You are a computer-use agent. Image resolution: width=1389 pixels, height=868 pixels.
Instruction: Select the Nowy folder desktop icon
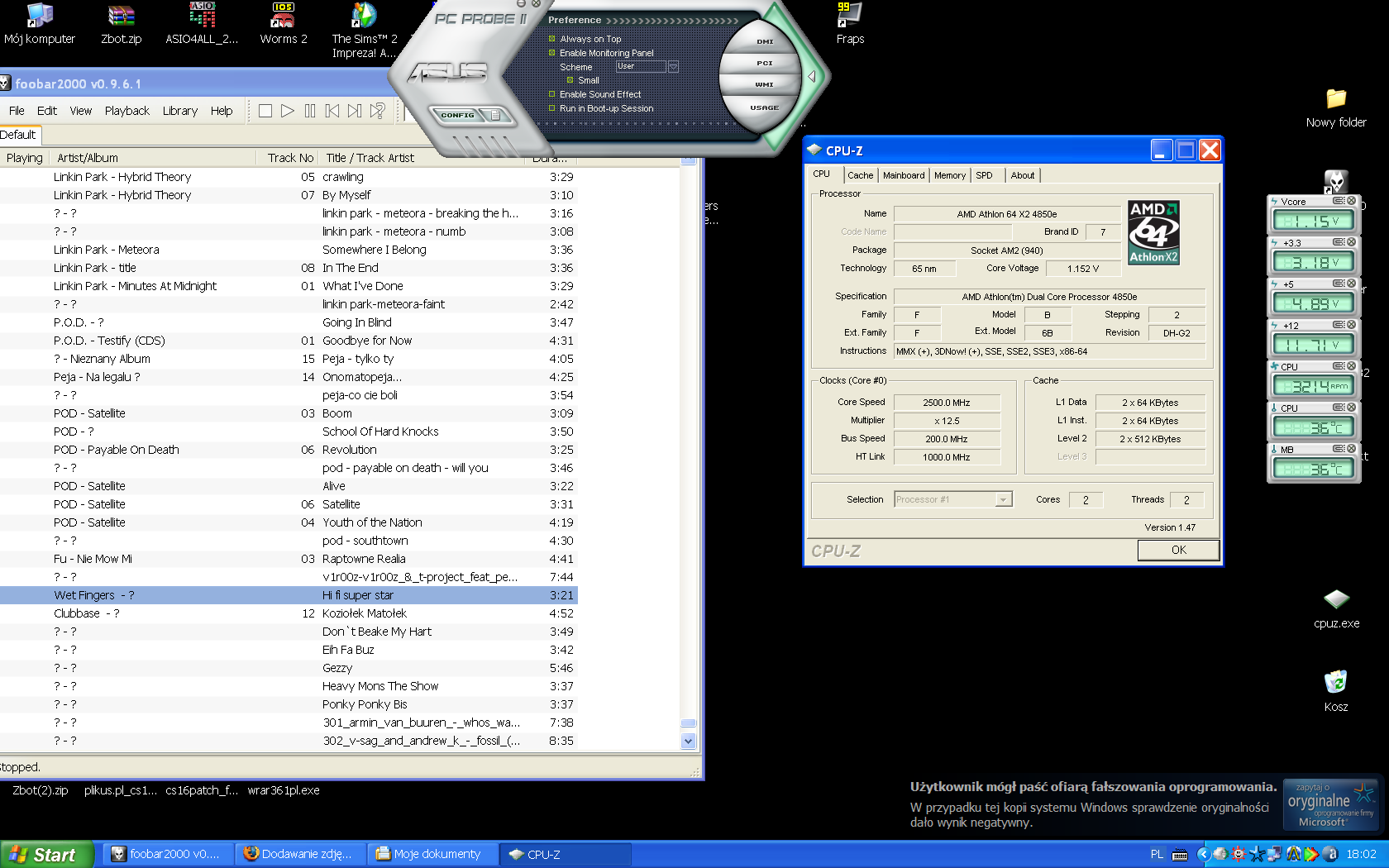tap(1336, 107)
